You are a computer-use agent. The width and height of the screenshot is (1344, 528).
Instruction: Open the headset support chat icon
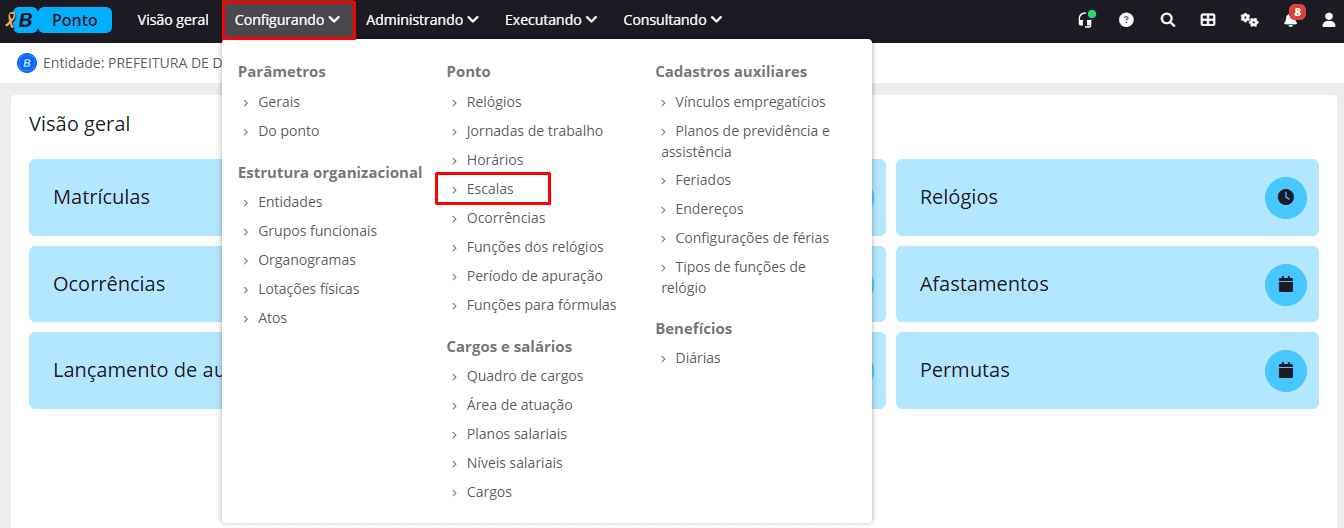(x=1085, y=20)
